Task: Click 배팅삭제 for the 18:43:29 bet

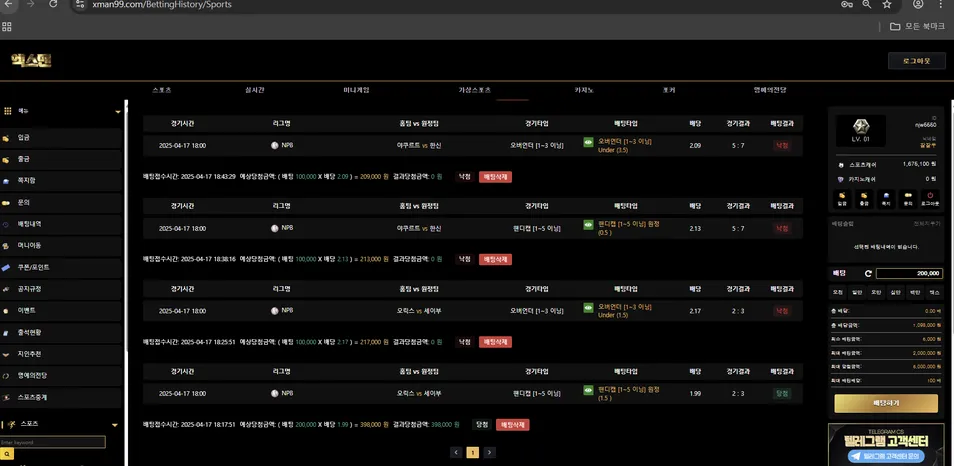Action: (x=495, y=177)
